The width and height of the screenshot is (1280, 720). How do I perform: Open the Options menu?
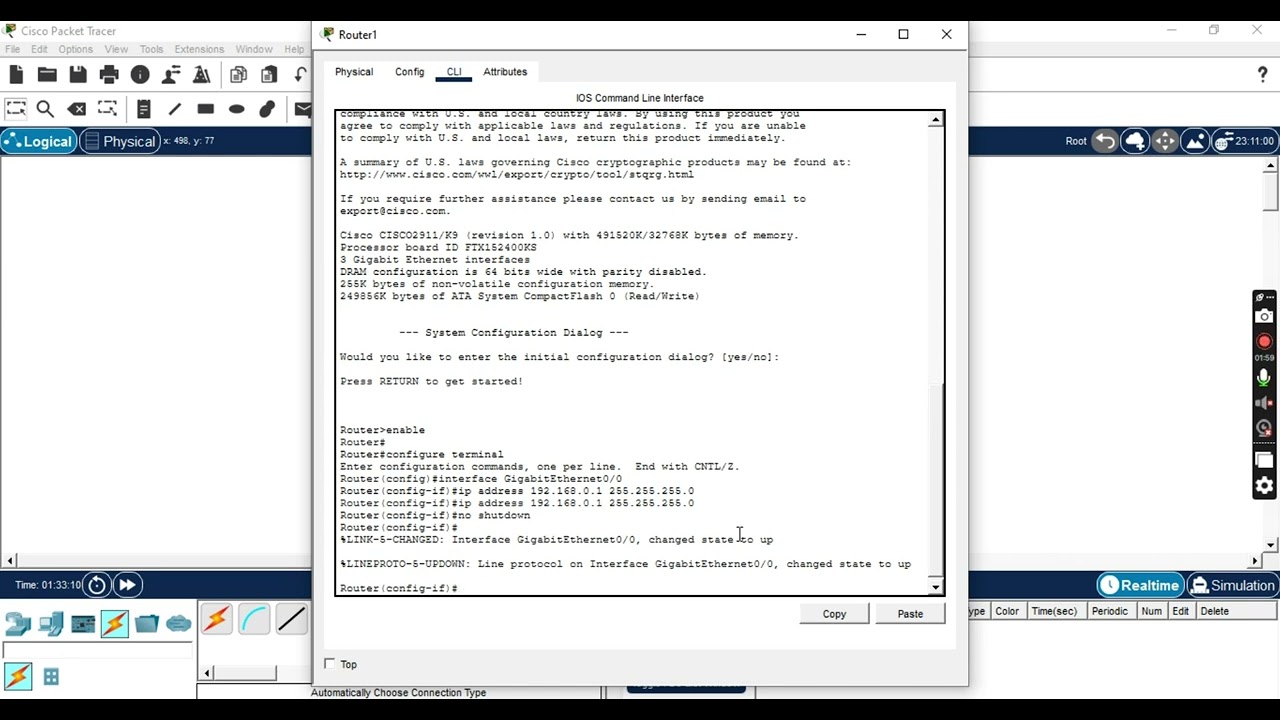[x=75, y=49]
